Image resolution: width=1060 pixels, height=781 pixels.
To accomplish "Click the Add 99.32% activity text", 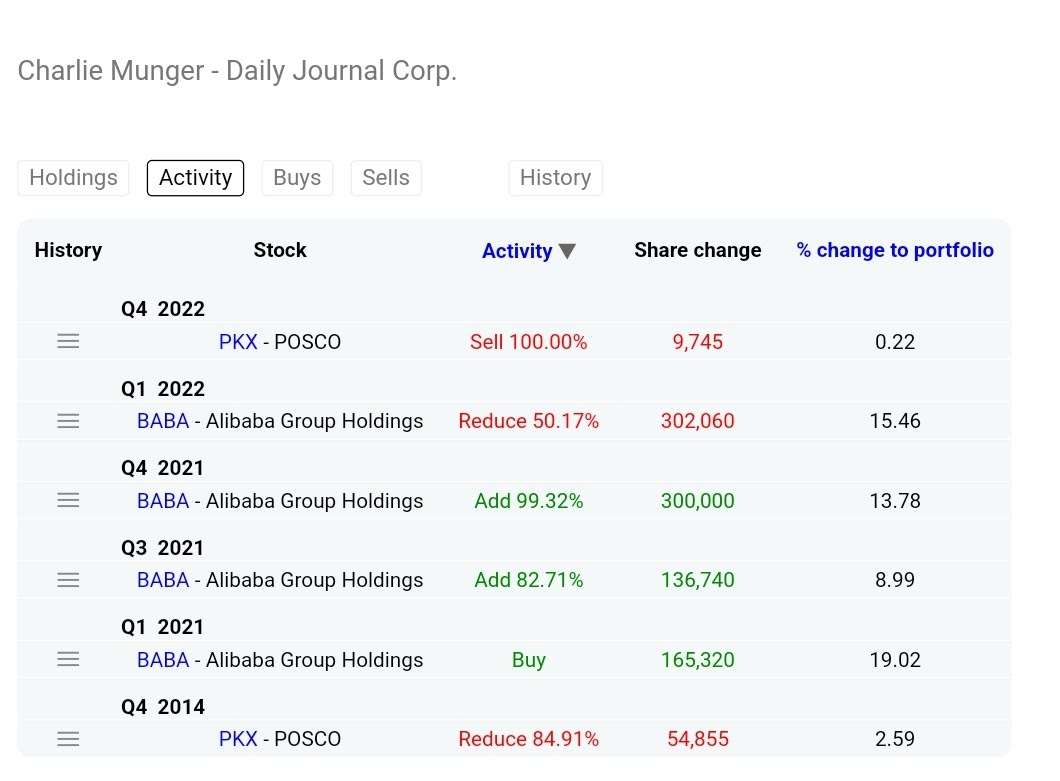I will [529, 501].
